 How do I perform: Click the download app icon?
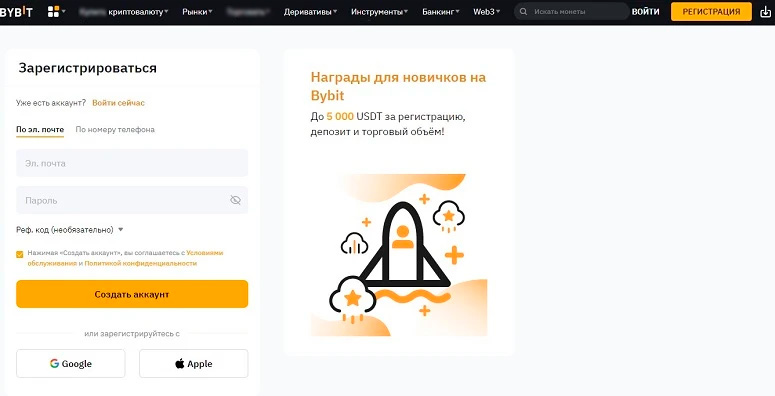(x=765, y=12)
